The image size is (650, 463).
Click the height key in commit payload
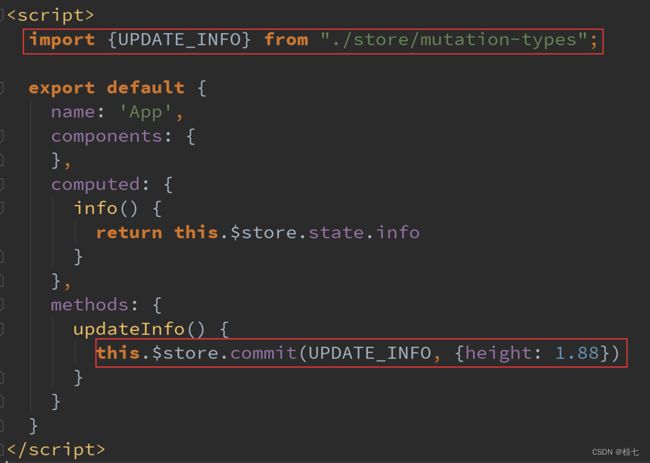pos(493,353)
